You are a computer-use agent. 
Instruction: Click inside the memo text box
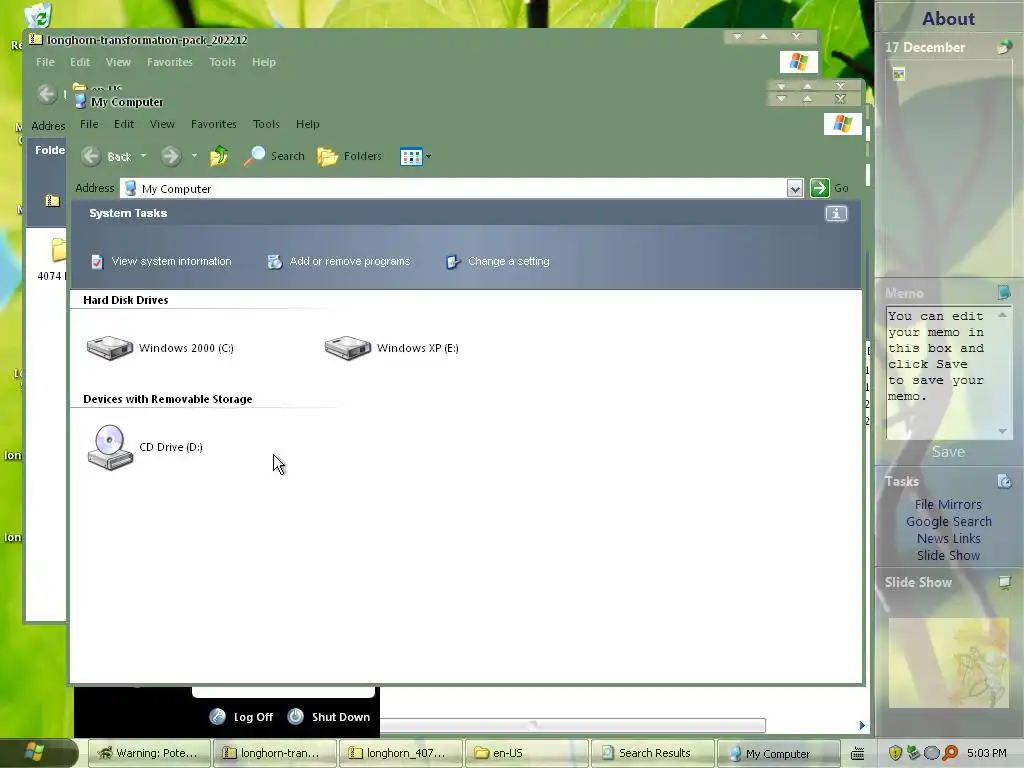pyautogui.click(x=942, y=373)
